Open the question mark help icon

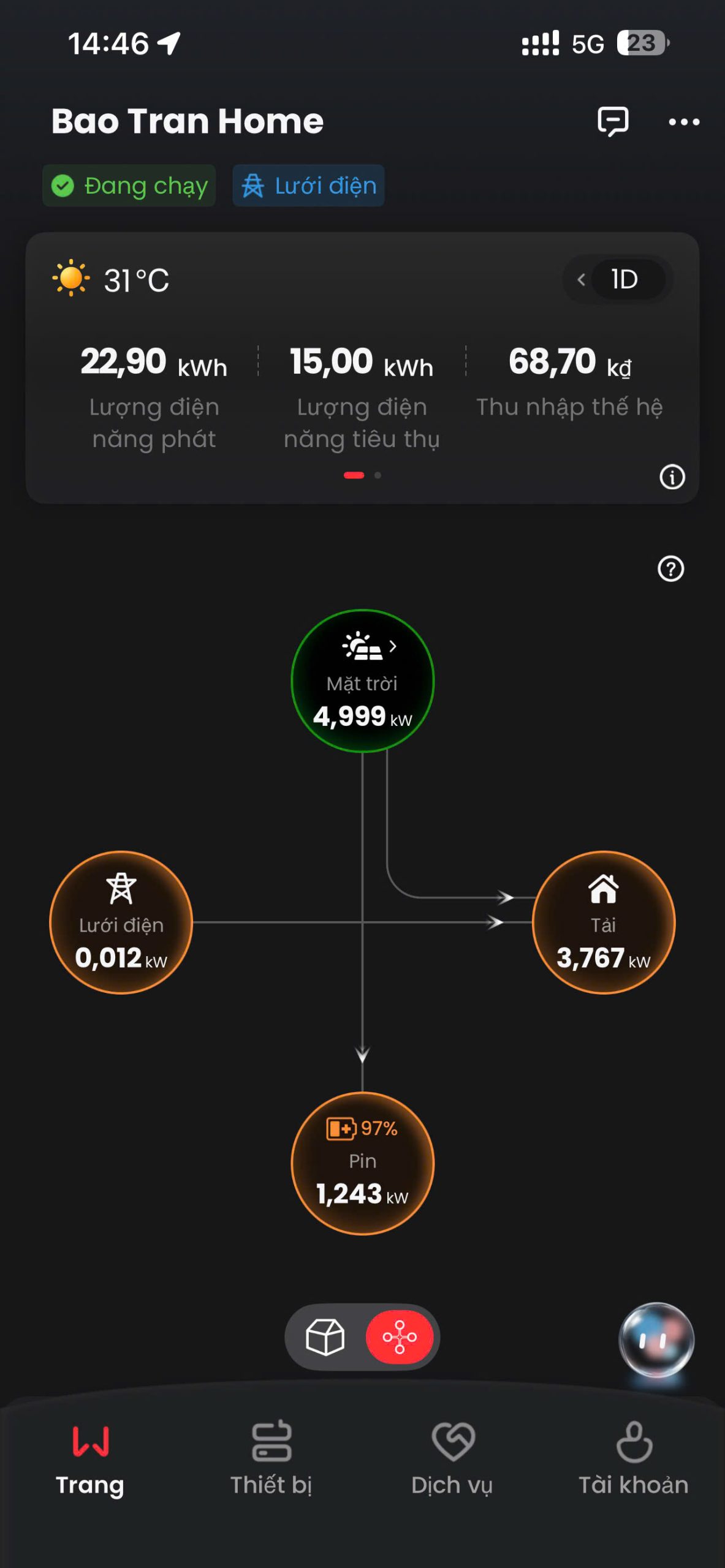coord(670,568)
